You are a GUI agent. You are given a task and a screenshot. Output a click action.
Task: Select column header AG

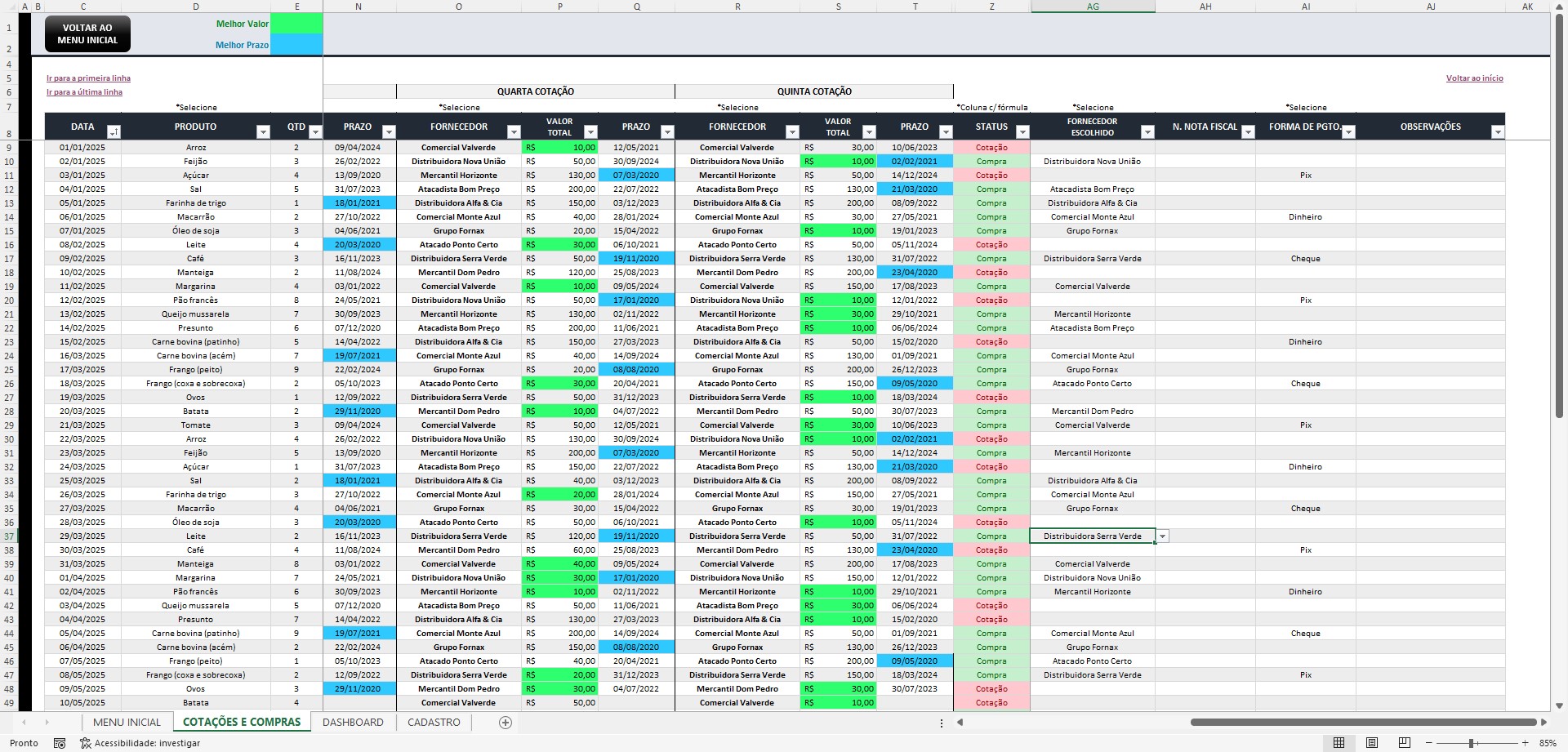(1093, 7)
